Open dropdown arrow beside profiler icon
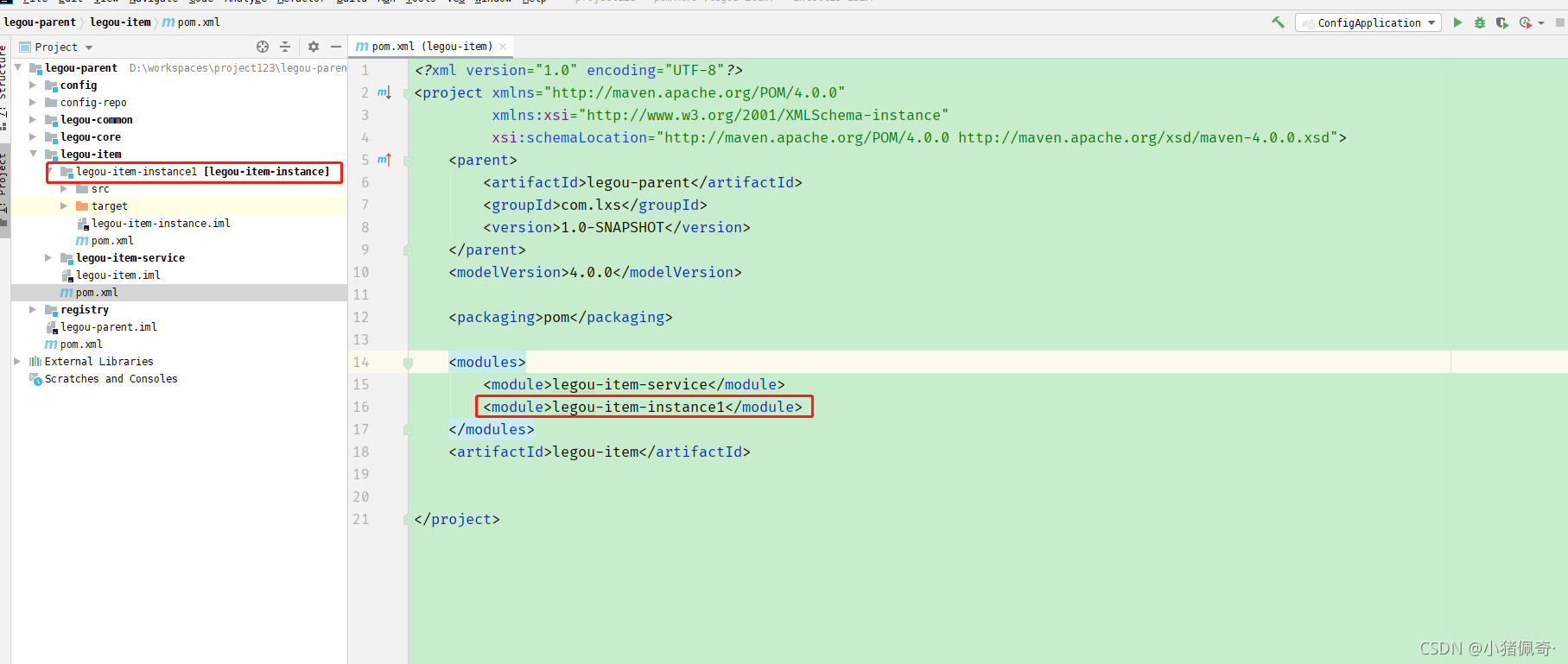1568x664 pixels. click(x=1541, y=23)
